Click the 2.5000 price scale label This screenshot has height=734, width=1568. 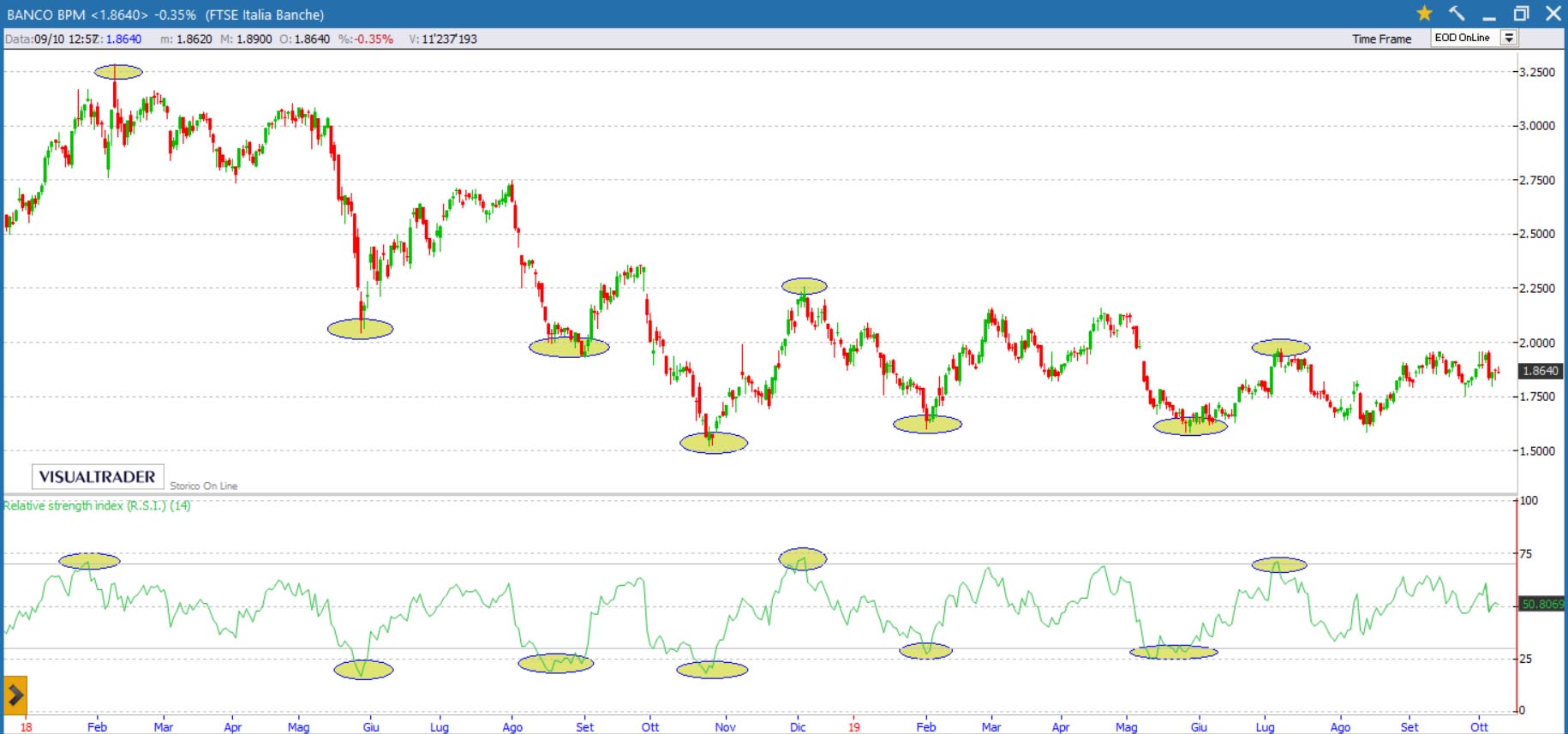1537,233
